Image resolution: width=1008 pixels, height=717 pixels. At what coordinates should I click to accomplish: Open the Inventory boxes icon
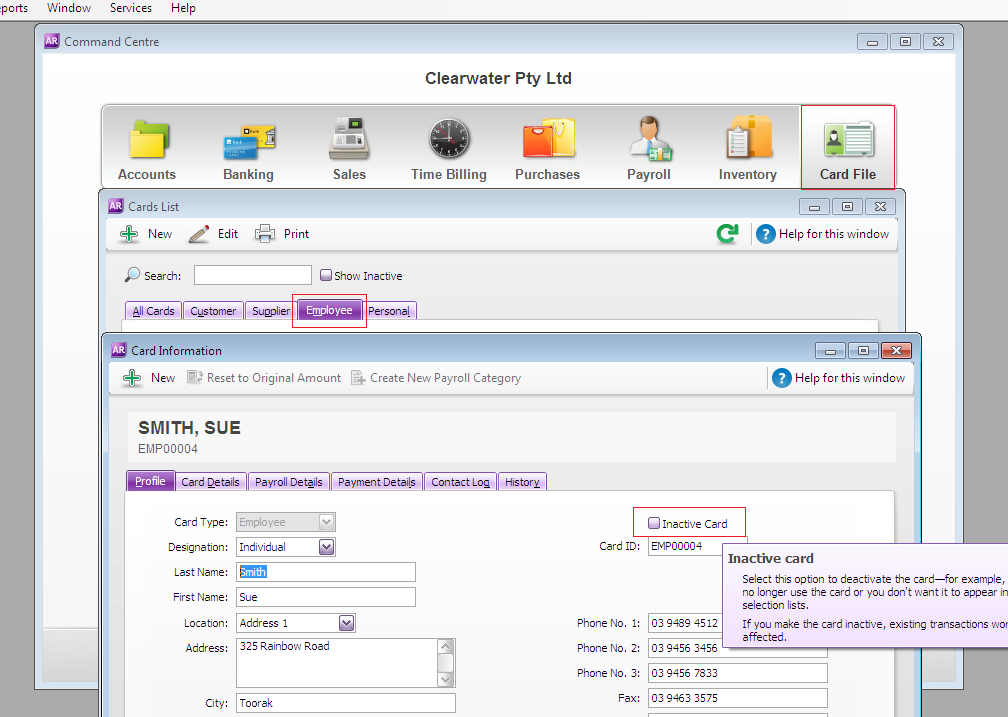748,137
